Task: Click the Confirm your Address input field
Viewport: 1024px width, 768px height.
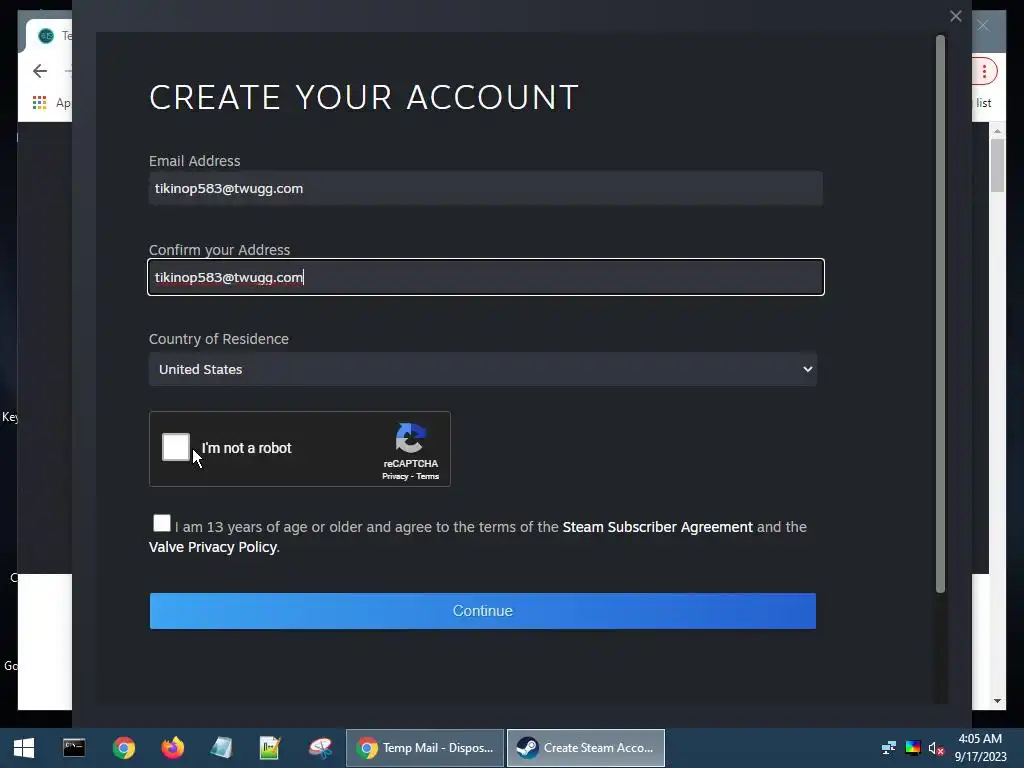Action: 486,277
